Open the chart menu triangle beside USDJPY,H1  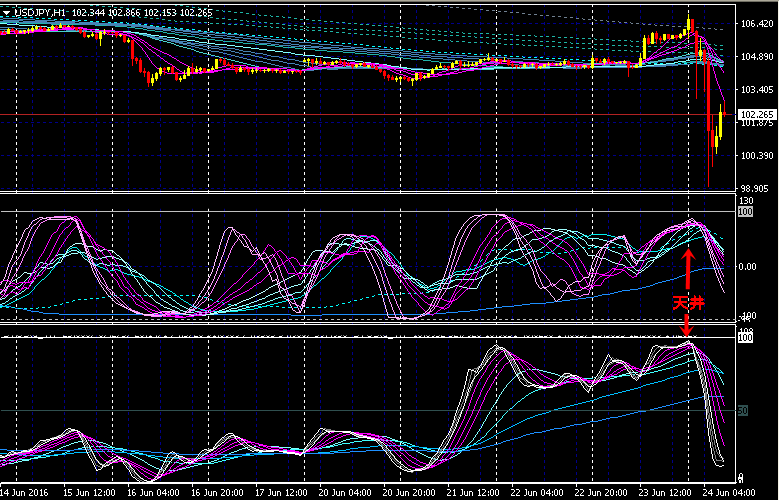[7, 13]
